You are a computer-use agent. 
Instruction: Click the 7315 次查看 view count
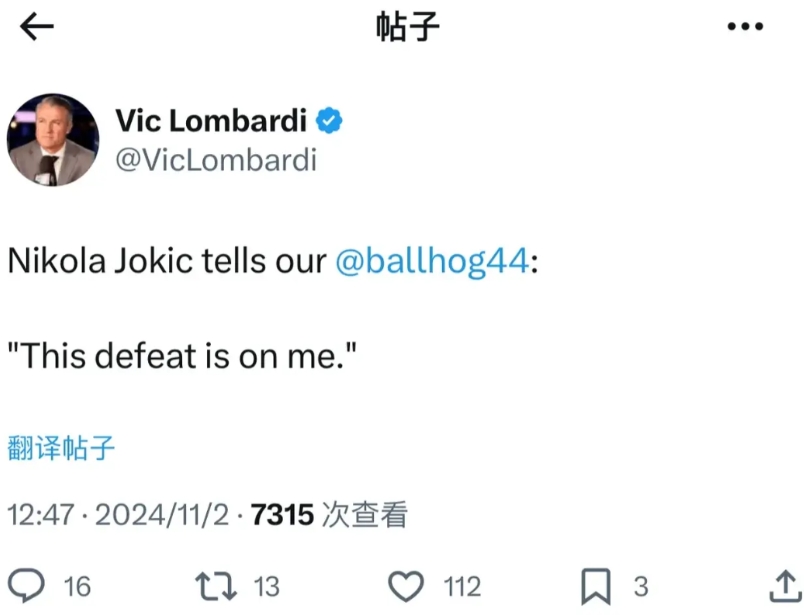[329, 515]
